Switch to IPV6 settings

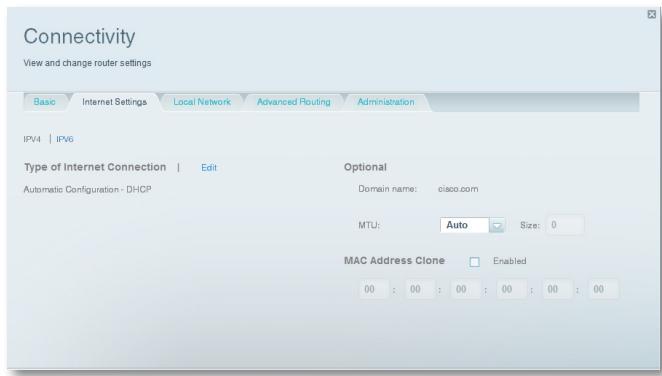65,139
